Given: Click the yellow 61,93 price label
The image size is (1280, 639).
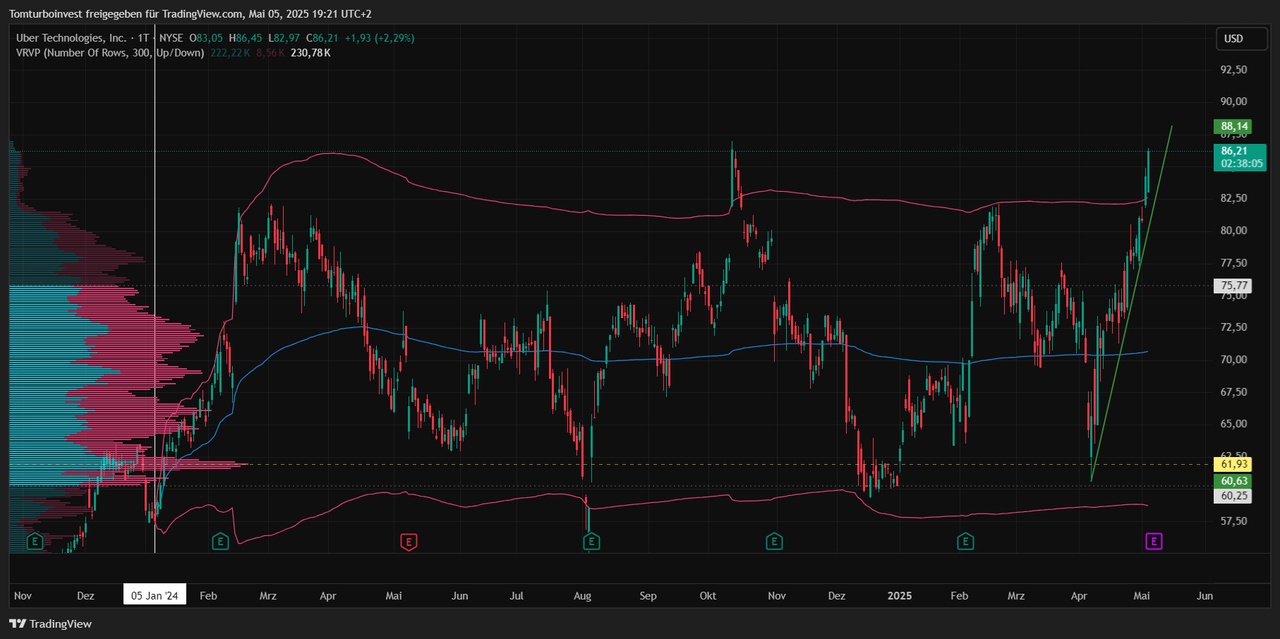Looking at the screenshot, I should click(1233, 464).
